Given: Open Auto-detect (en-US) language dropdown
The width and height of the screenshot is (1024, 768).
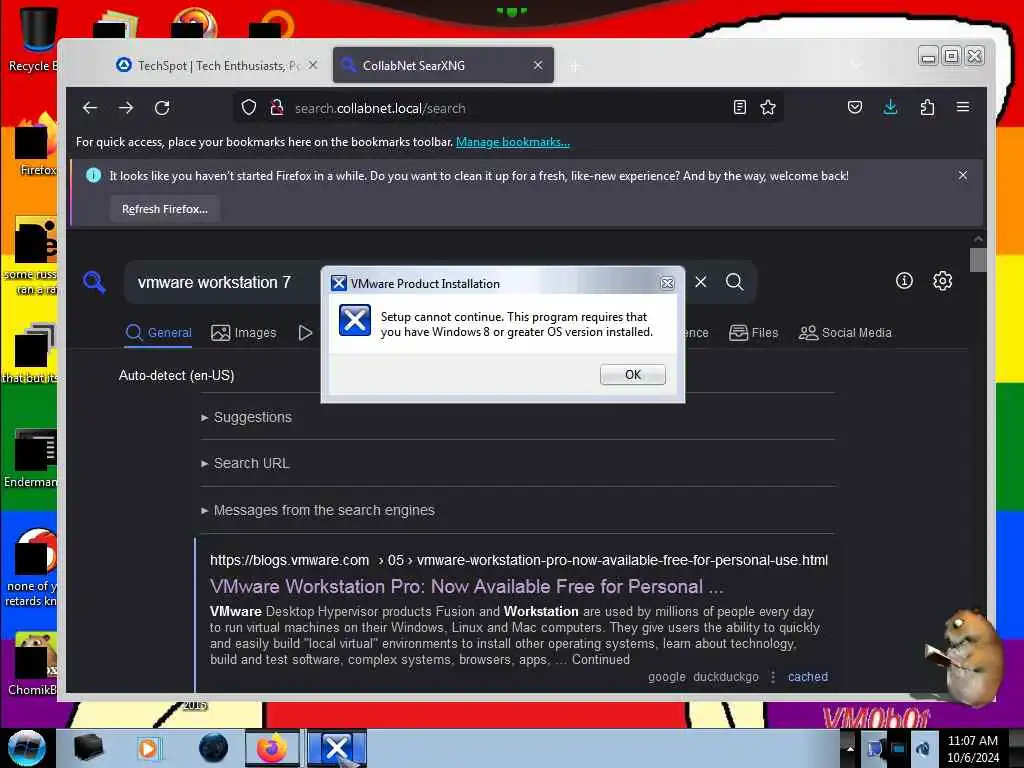Looking at the screenshot, I should pos(176,376).
